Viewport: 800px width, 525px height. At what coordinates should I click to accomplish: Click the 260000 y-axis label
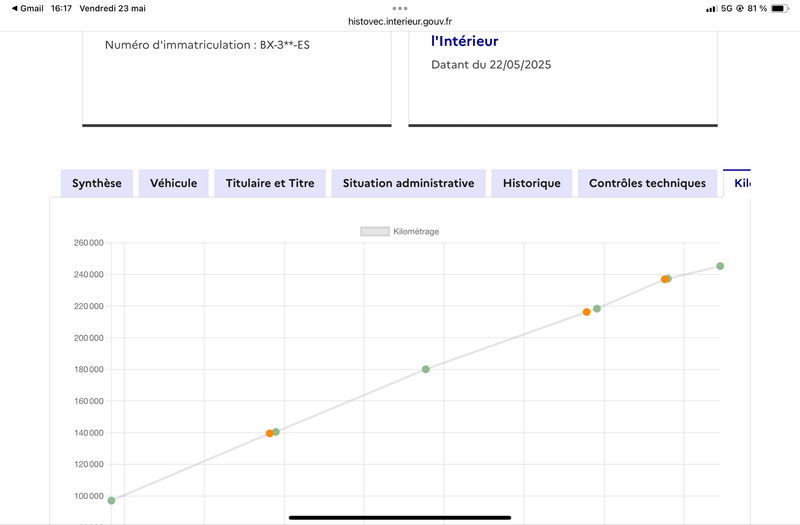pos(89,243)
